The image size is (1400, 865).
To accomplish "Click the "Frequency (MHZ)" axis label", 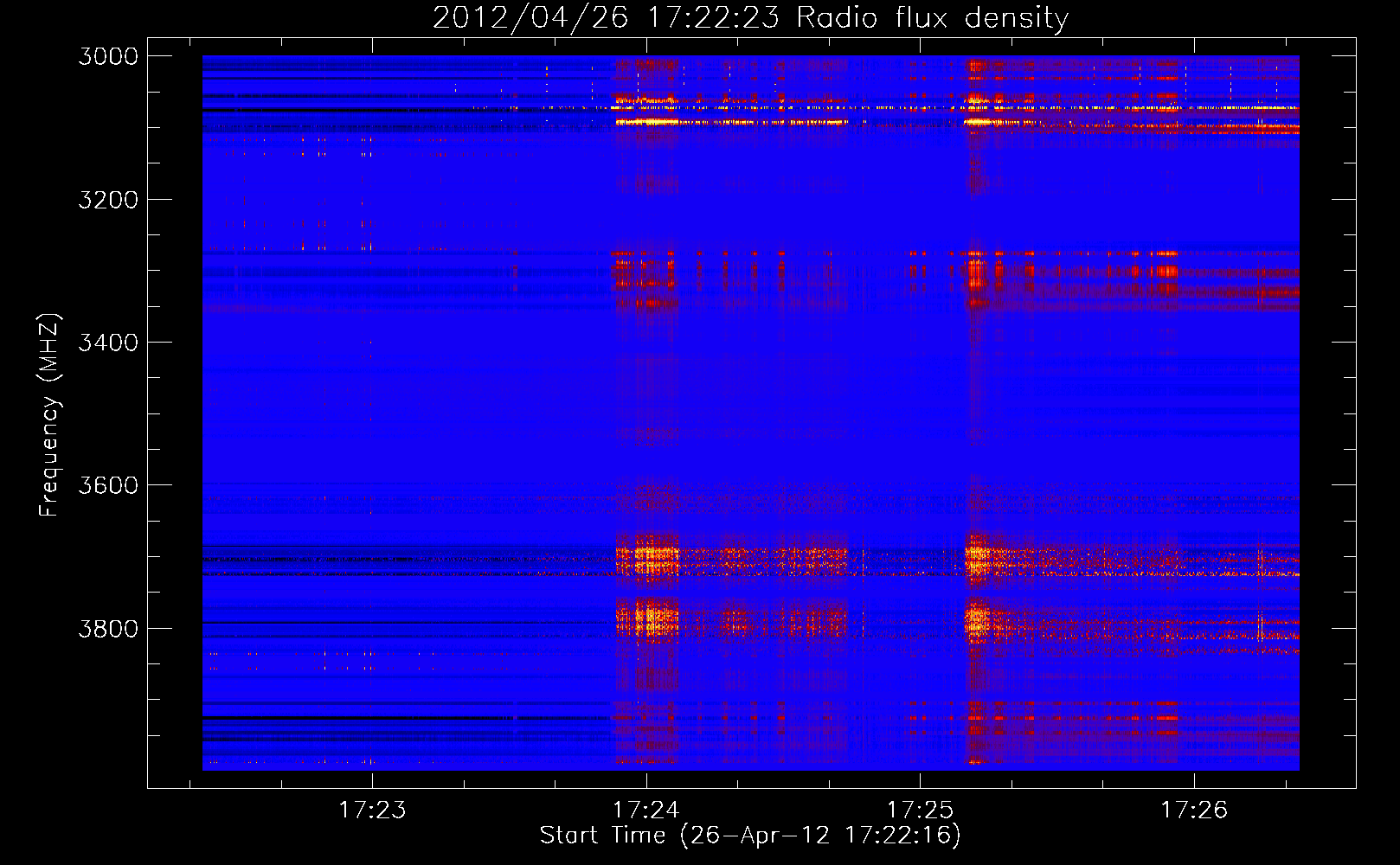I will pyautogui.click(x=49, y=415).
